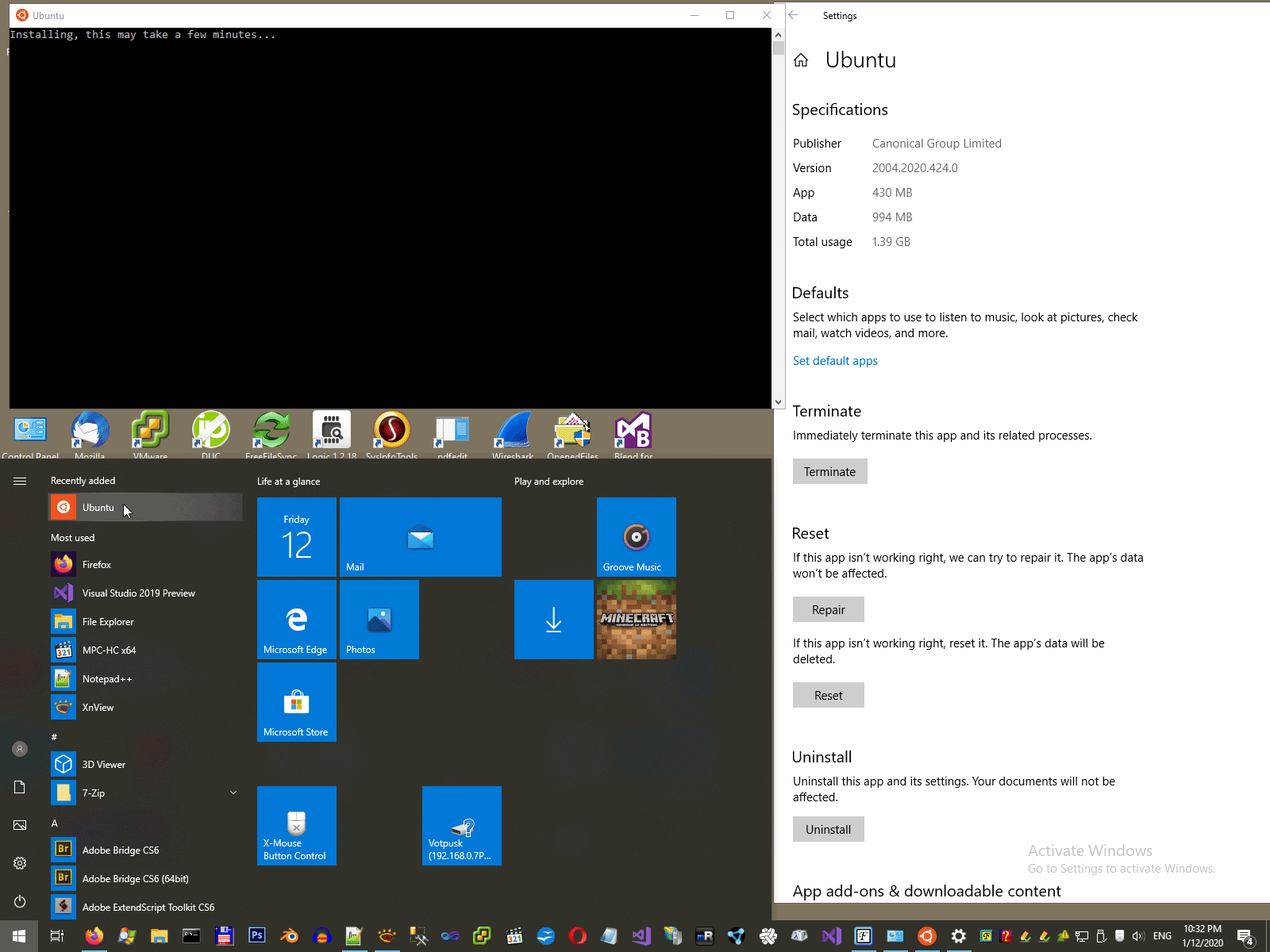
Task: Click the Repair button
Action: [829, 609]
